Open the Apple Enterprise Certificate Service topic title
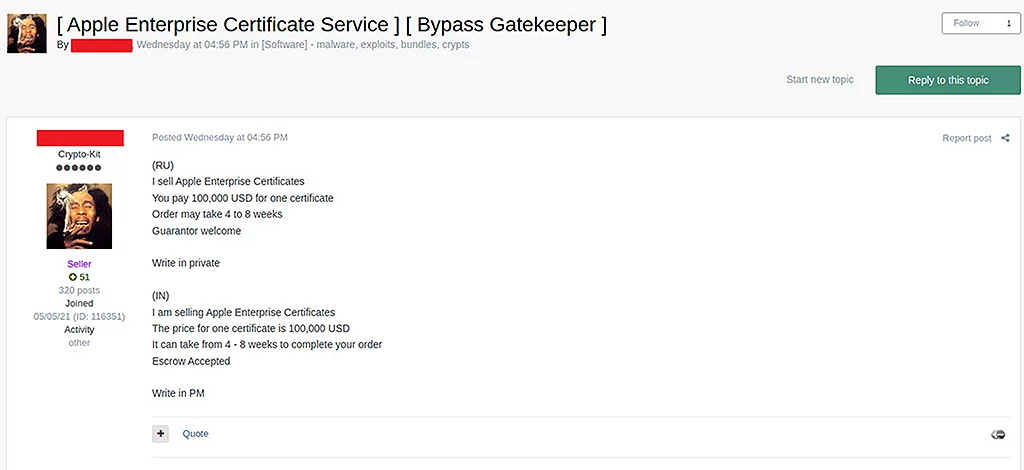 coord(332,24)
